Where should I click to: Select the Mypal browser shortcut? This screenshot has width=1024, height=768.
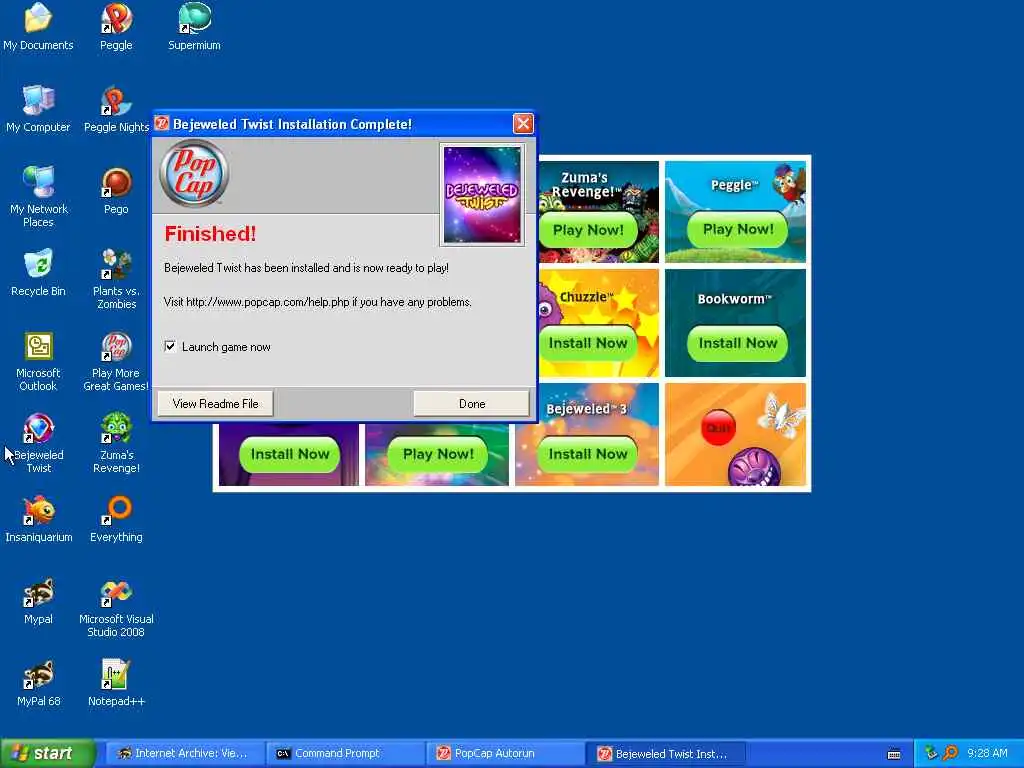38,601
